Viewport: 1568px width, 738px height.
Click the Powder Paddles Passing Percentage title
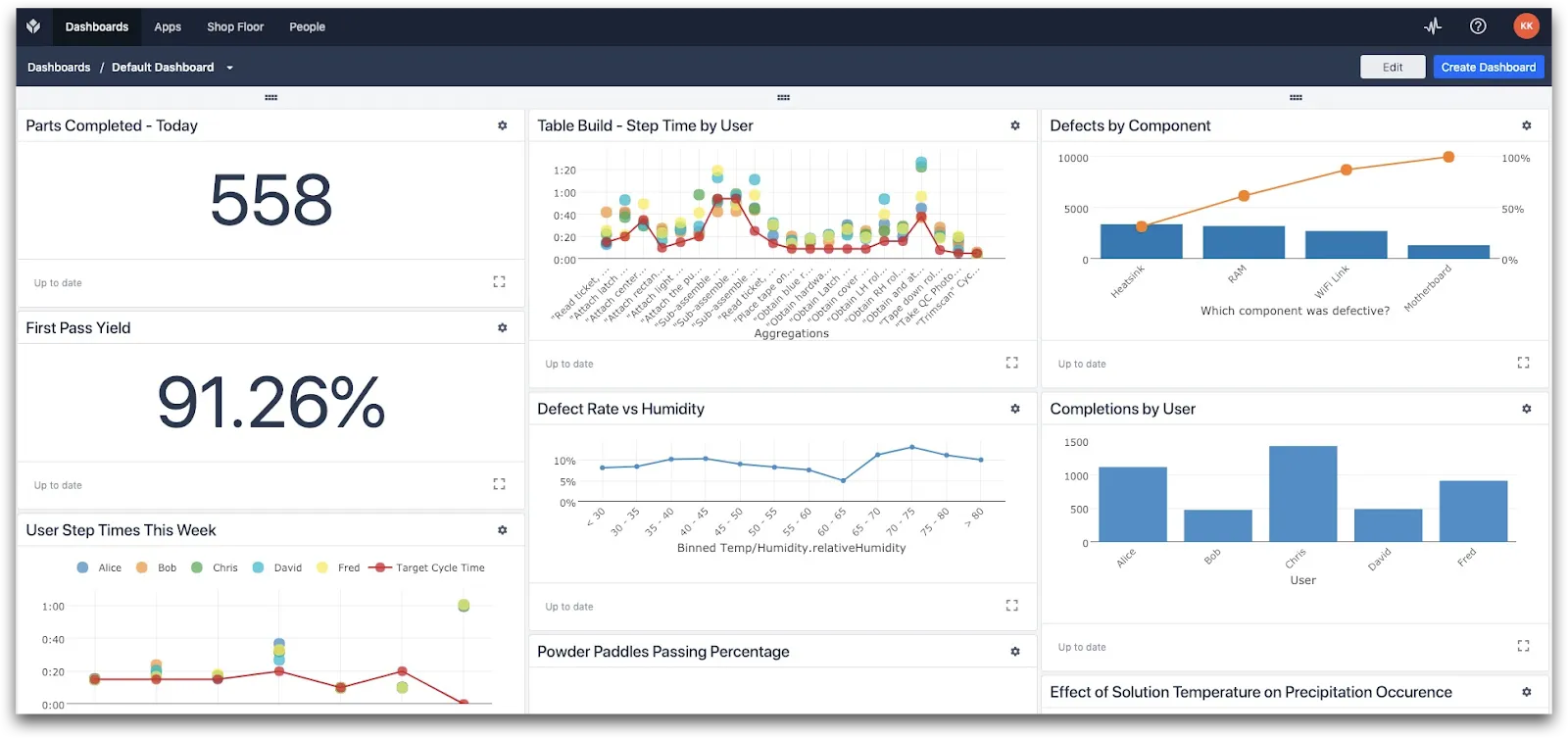(662, 652)
